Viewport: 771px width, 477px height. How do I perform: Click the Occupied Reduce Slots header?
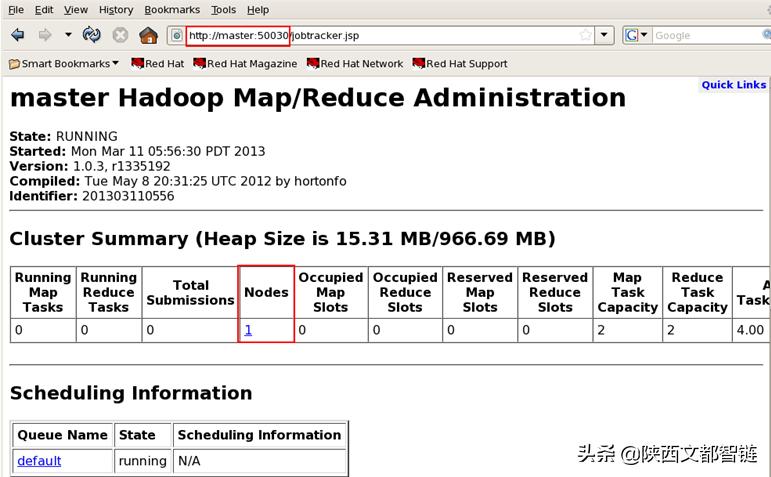[x=405, y=292]
